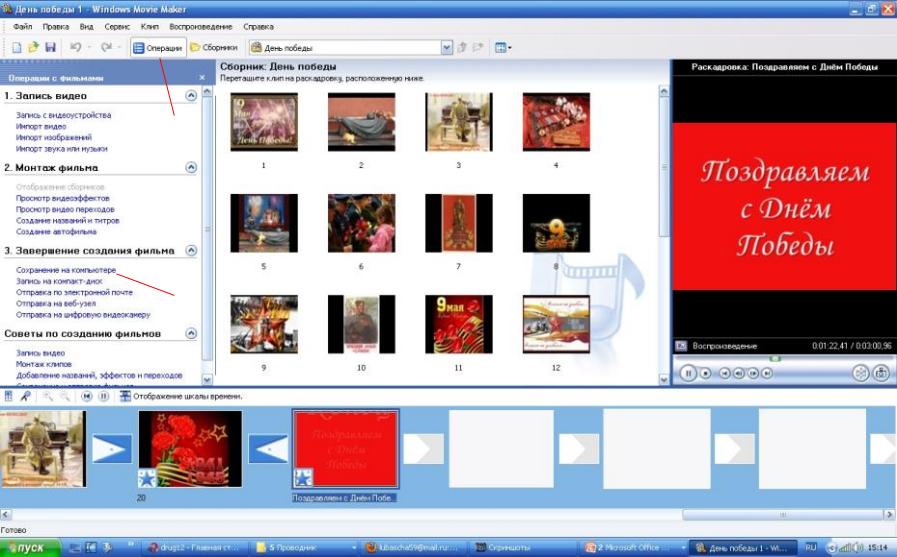The image size is (897, 557).
Task: Click the narrate microphone icon
Action: [25, 396]
